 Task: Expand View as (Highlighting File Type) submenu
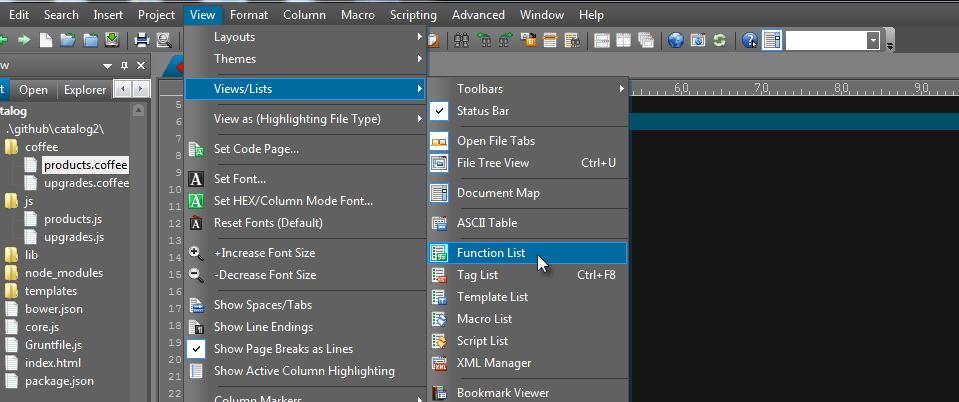(306, 119)
